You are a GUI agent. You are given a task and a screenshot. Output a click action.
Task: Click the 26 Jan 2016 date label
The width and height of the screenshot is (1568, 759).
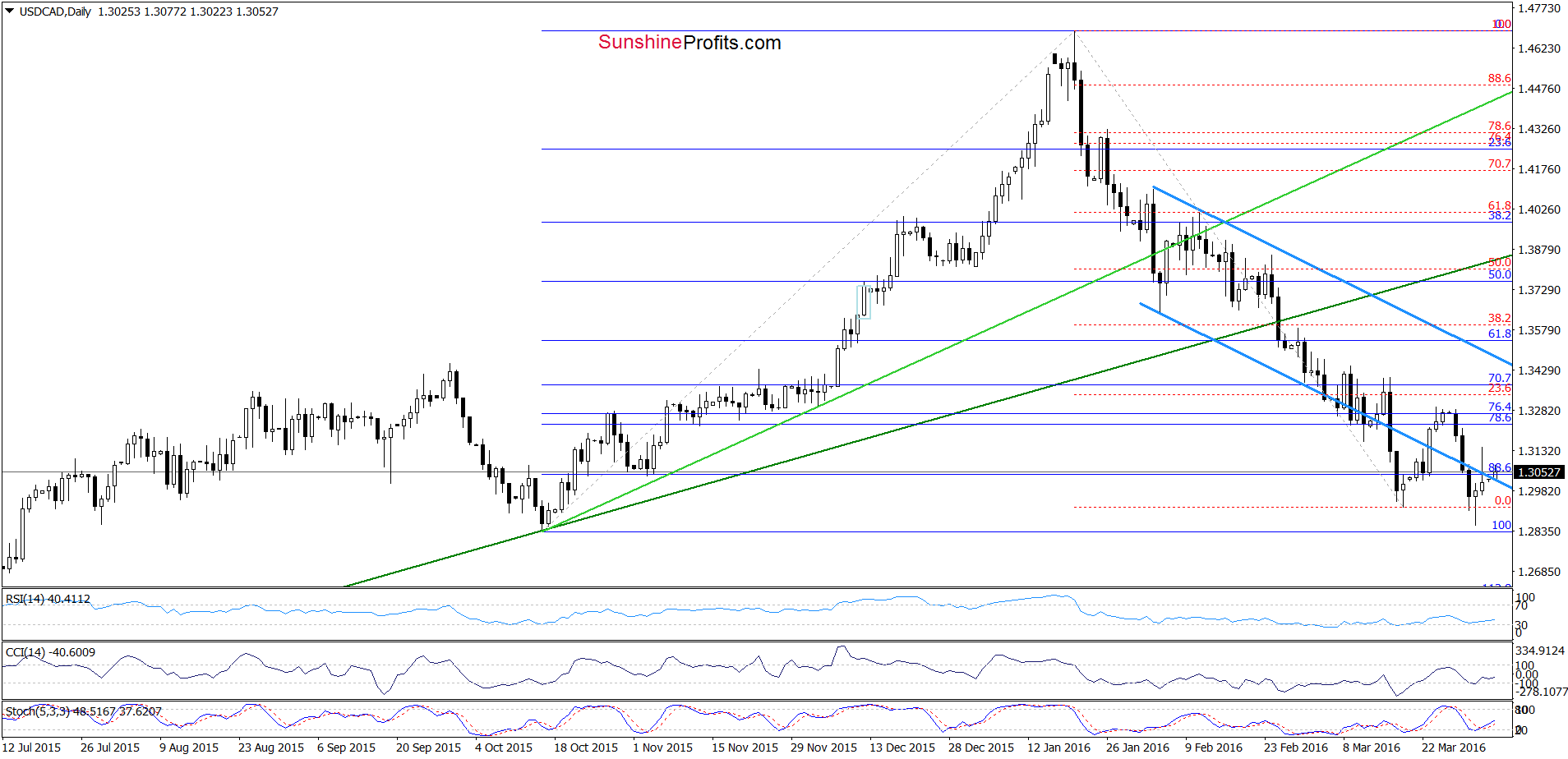click(x=1137, y=747)
